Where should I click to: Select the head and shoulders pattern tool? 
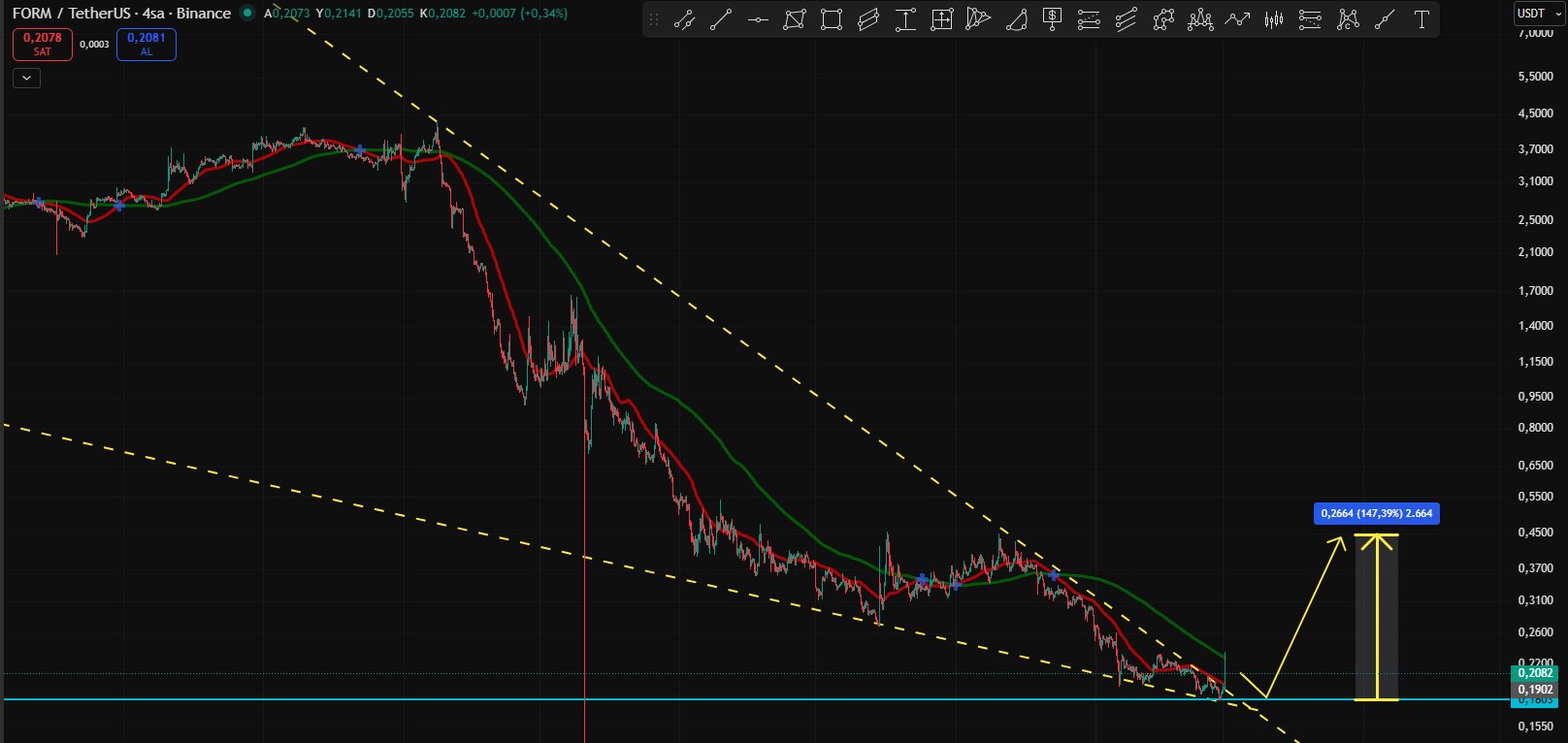(x=1200, y=19)
